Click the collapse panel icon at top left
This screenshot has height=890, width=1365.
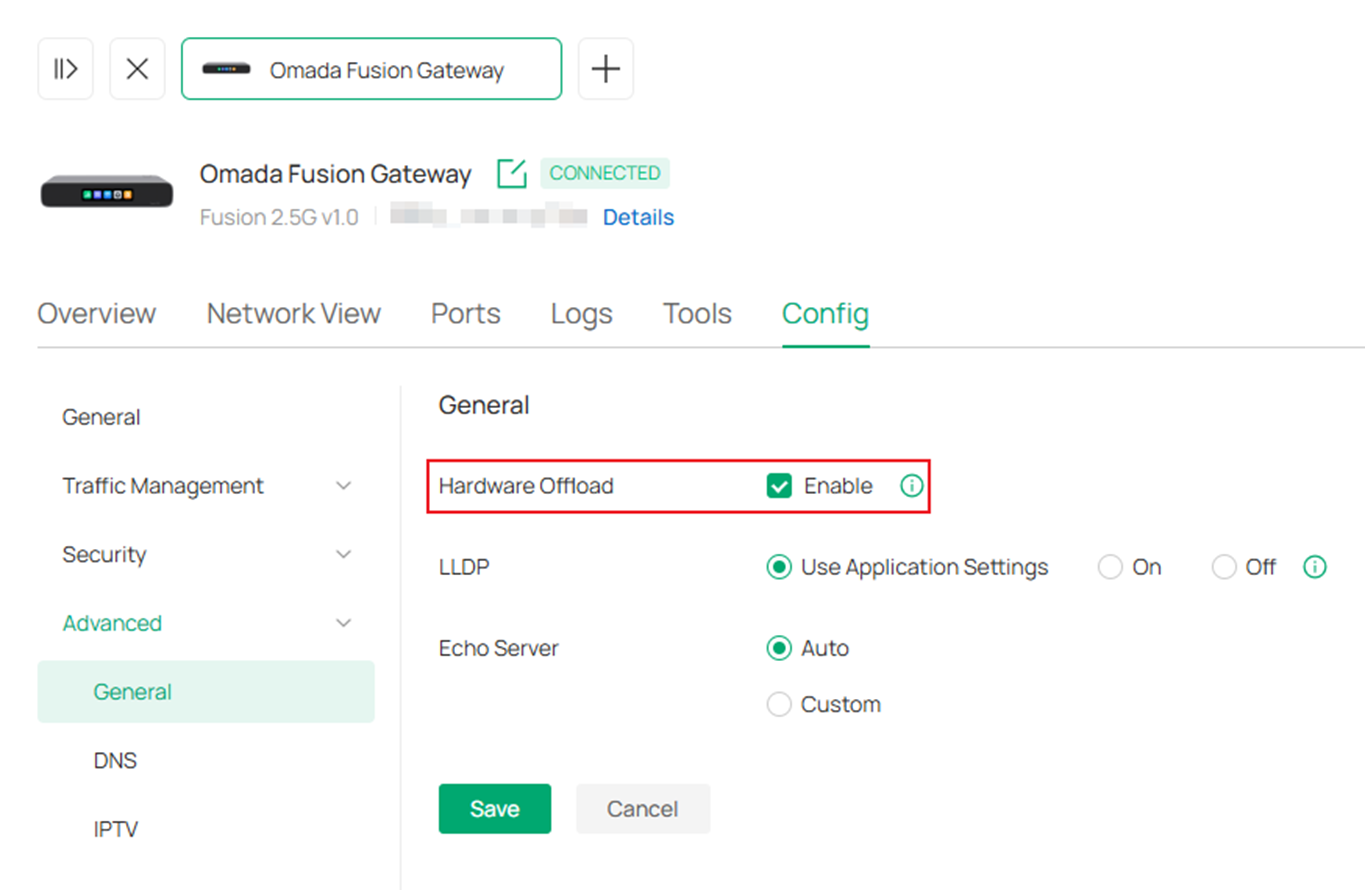coord(65,69)
